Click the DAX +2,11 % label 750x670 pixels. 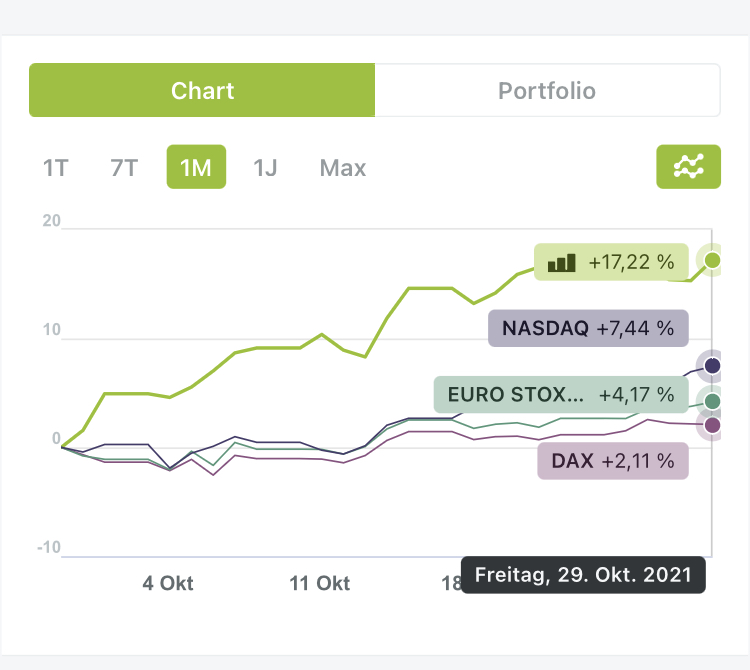pyautogui.click(x=613, y=461)
